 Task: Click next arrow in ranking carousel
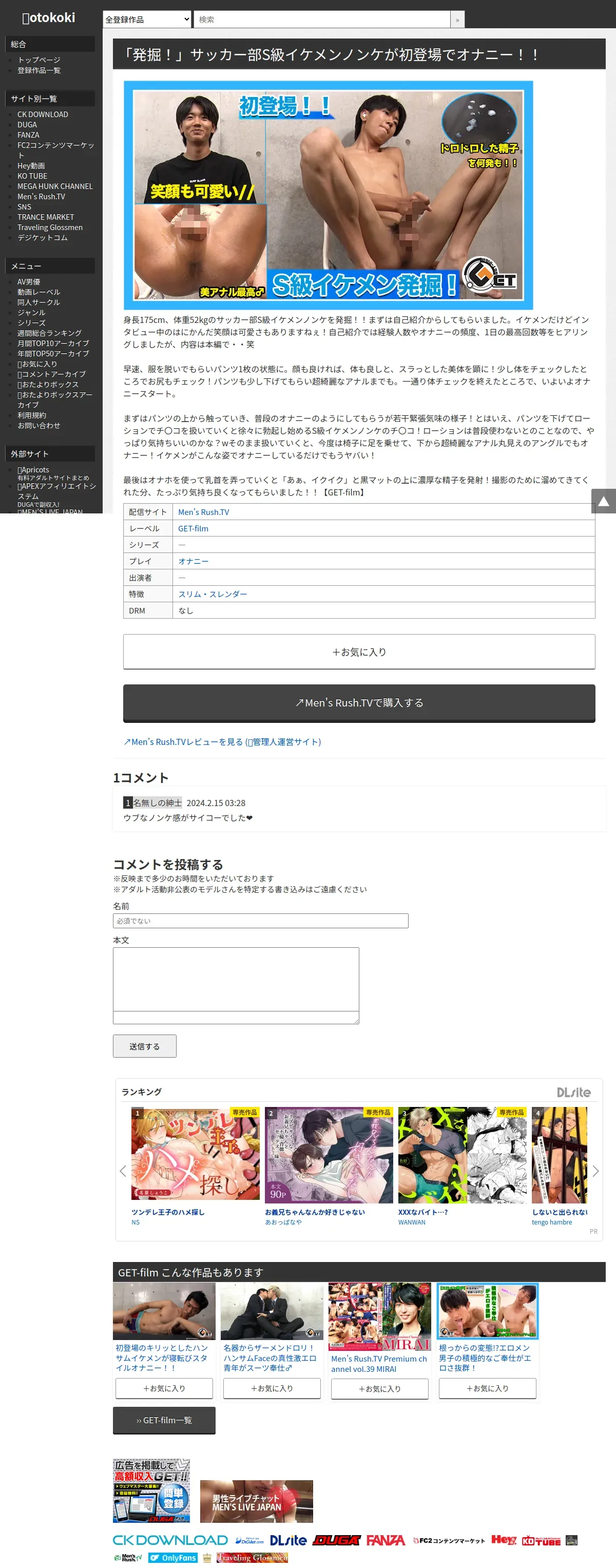595,1171
